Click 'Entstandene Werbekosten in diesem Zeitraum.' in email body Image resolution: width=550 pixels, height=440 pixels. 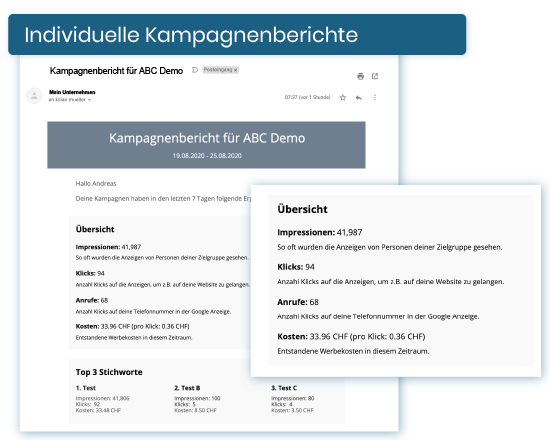click(x=134, y=338)
